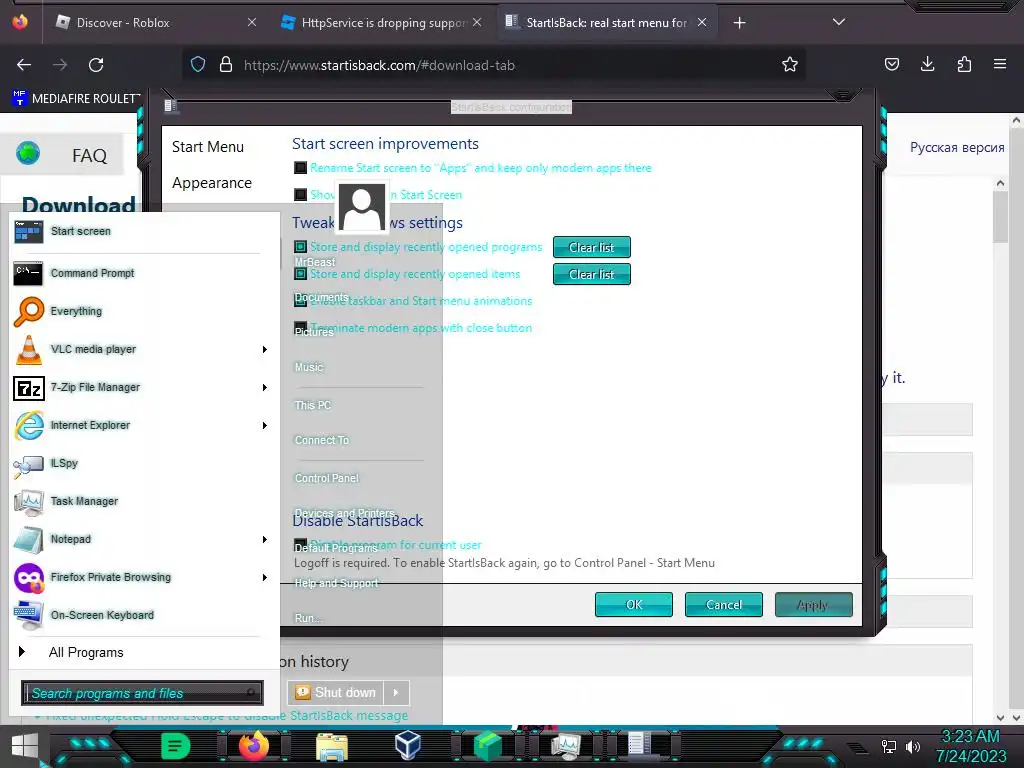Toggle Terminate modern apps with close button
Screen dimensions: 1024x768
point(300,328)
